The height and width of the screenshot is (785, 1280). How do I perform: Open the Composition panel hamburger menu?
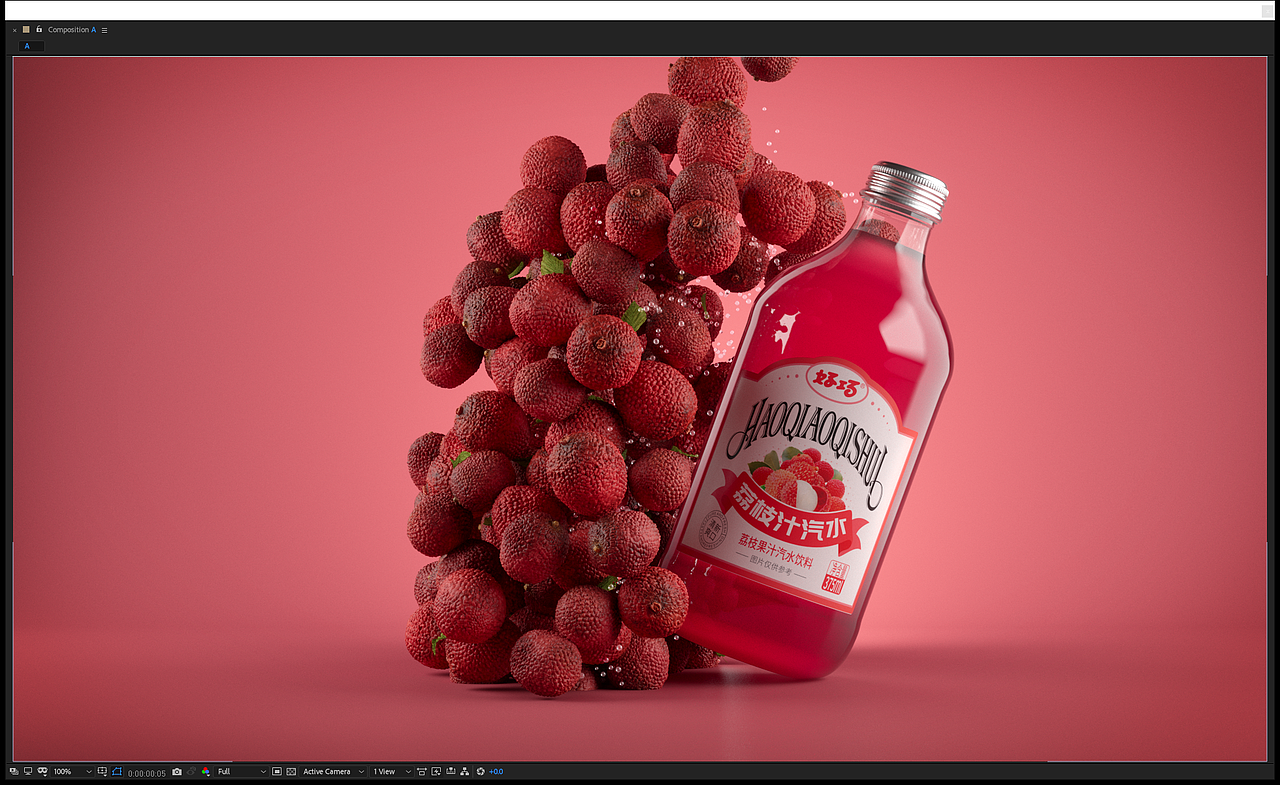[x=104, y=30]
